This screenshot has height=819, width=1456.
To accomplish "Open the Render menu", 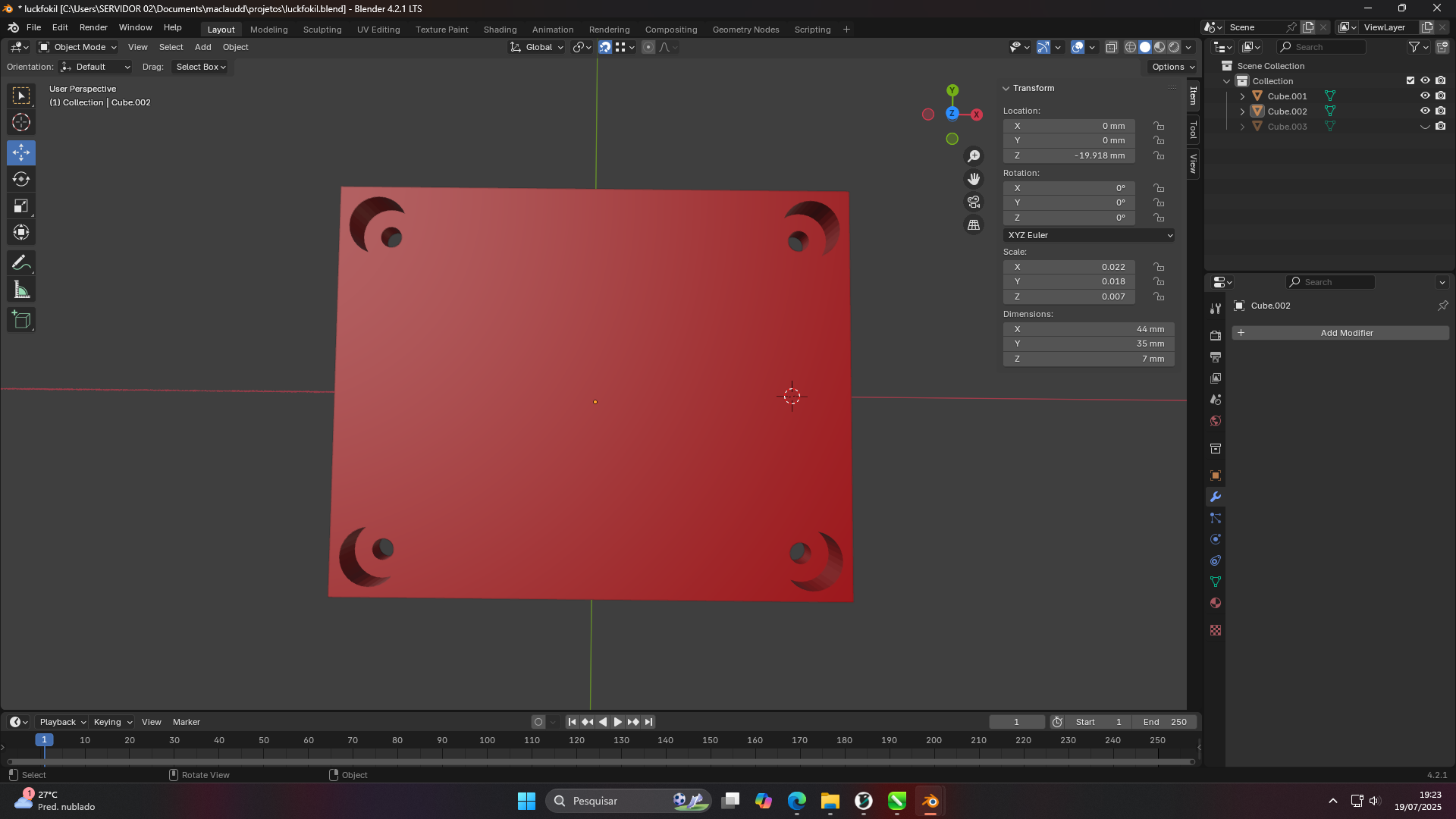I will pyautogui.click(x=93, y=27).
